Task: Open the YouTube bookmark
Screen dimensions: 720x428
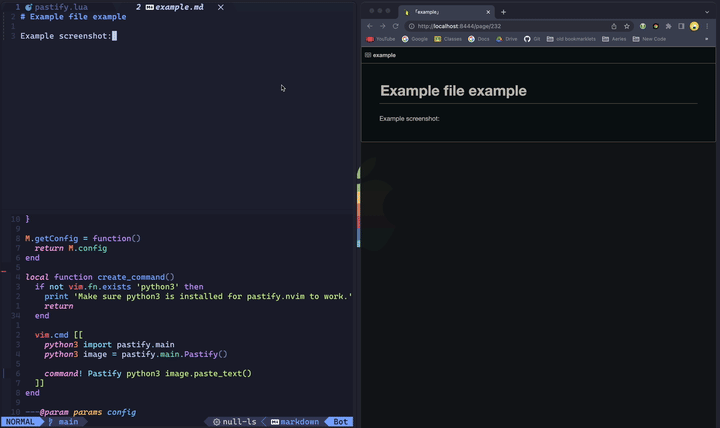Action: coord(381,39)
